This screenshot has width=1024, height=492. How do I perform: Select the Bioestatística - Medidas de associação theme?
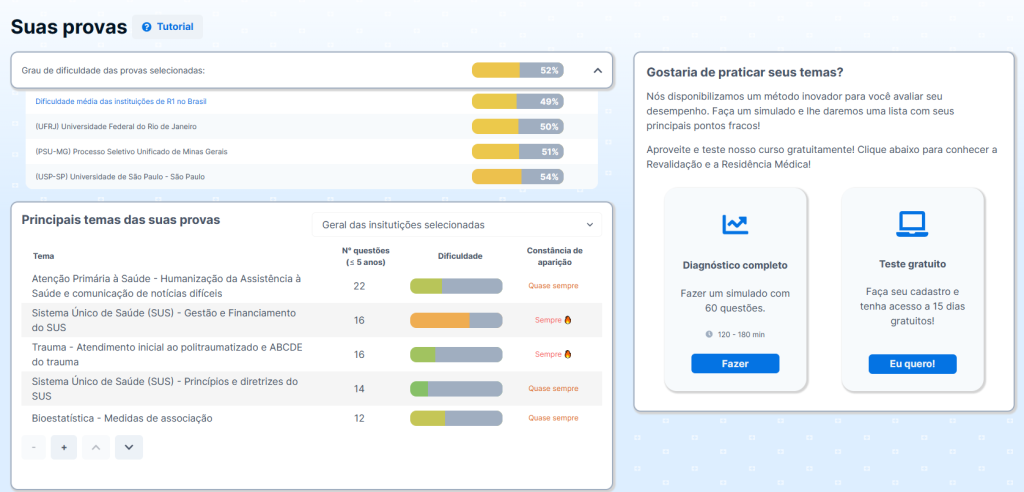click(122, 418)
